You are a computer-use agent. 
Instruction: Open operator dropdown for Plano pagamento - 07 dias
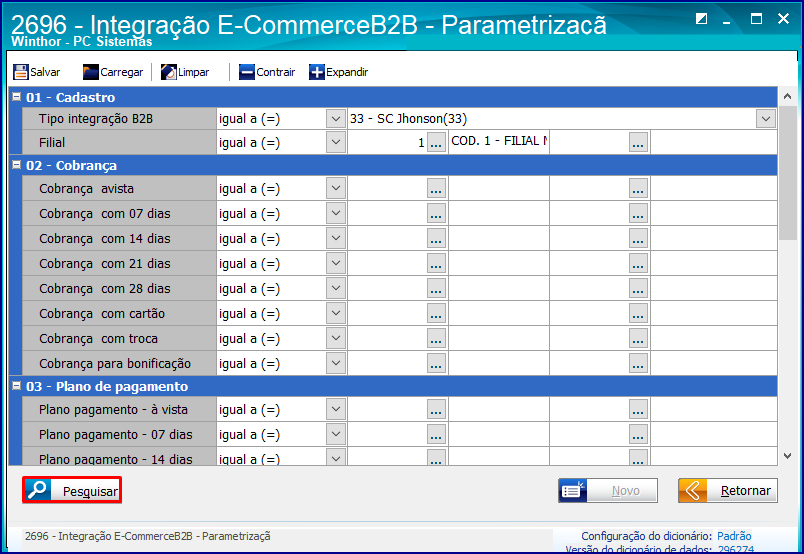pos(336,434)
